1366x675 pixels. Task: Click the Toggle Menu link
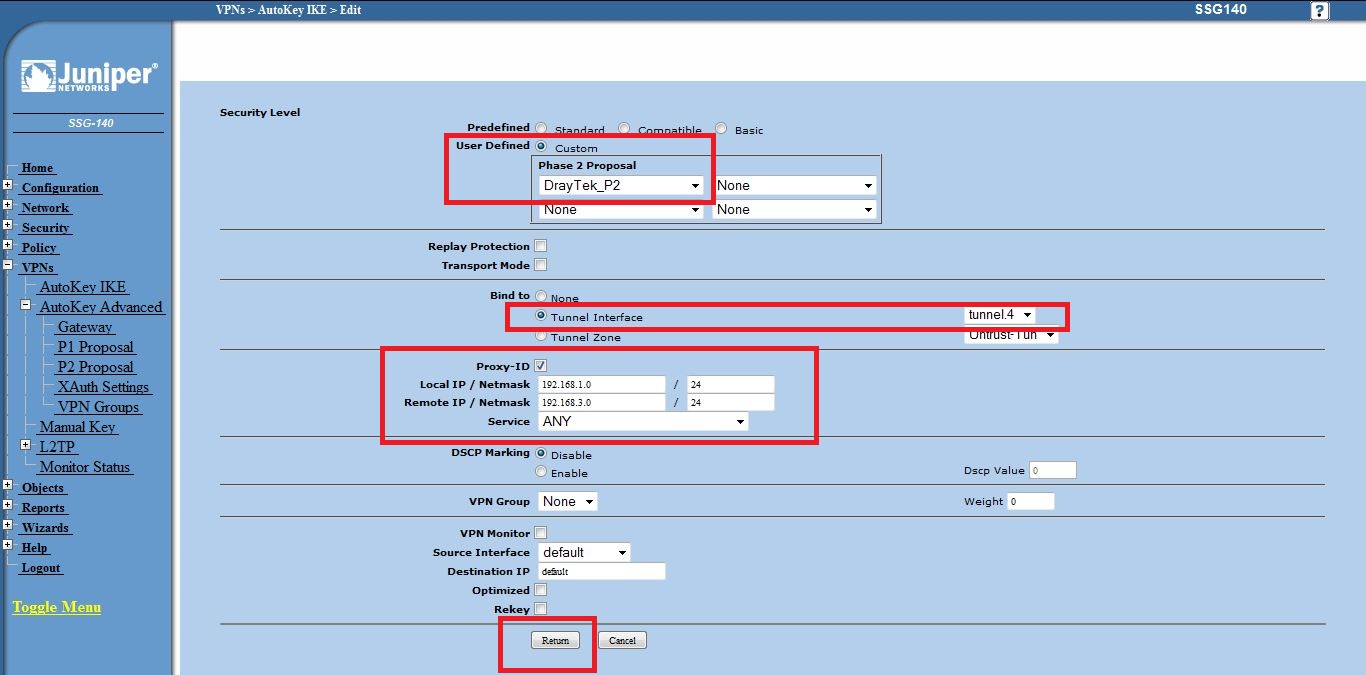(56, 607)
